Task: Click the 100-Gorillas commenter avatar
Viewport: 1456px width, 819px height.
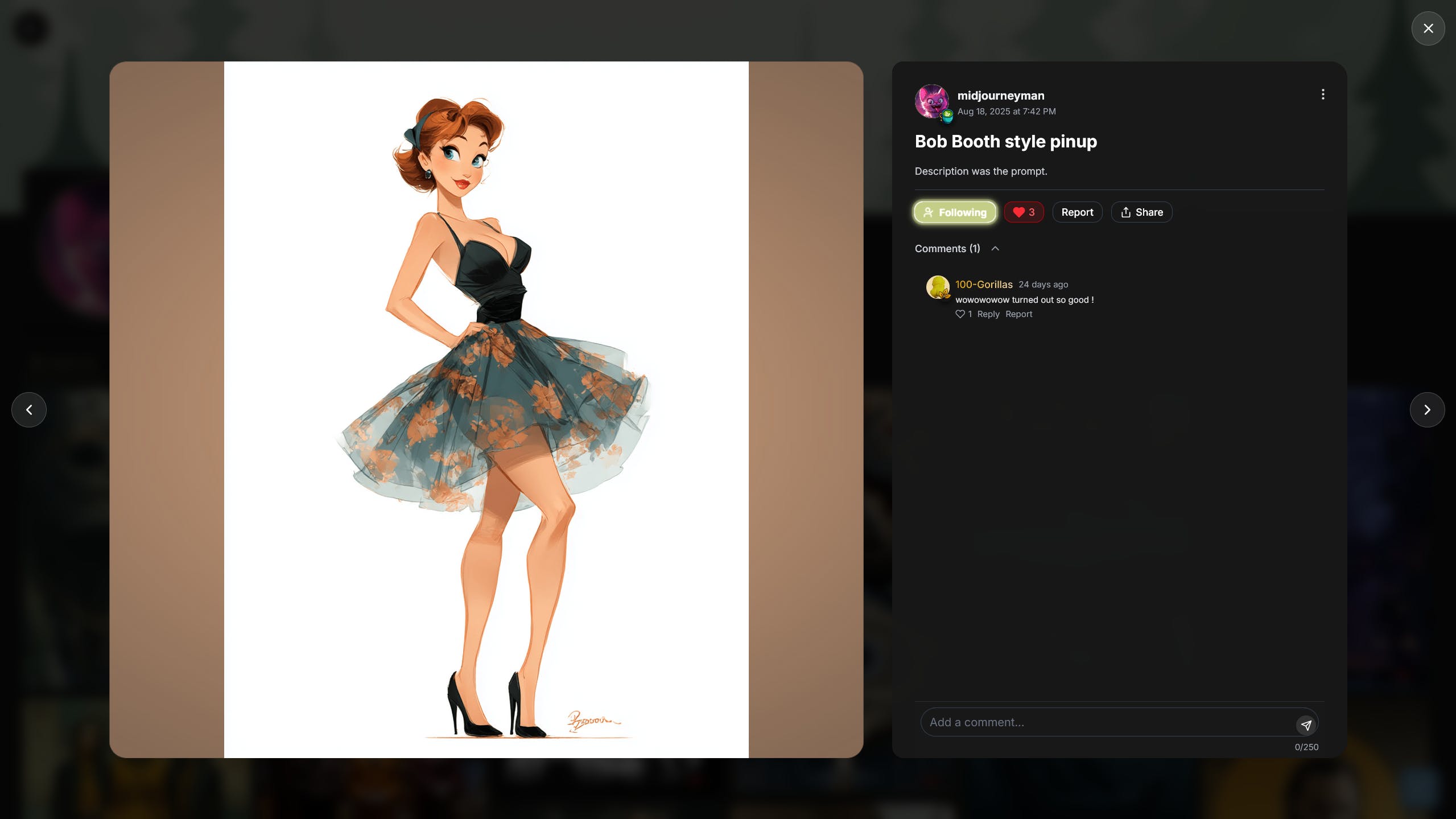Action: 937,287
